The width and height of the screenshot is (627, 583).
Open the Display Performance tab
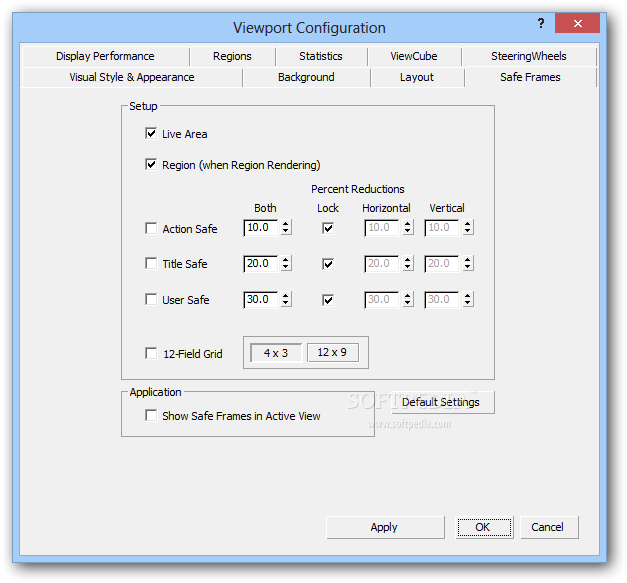105,56
